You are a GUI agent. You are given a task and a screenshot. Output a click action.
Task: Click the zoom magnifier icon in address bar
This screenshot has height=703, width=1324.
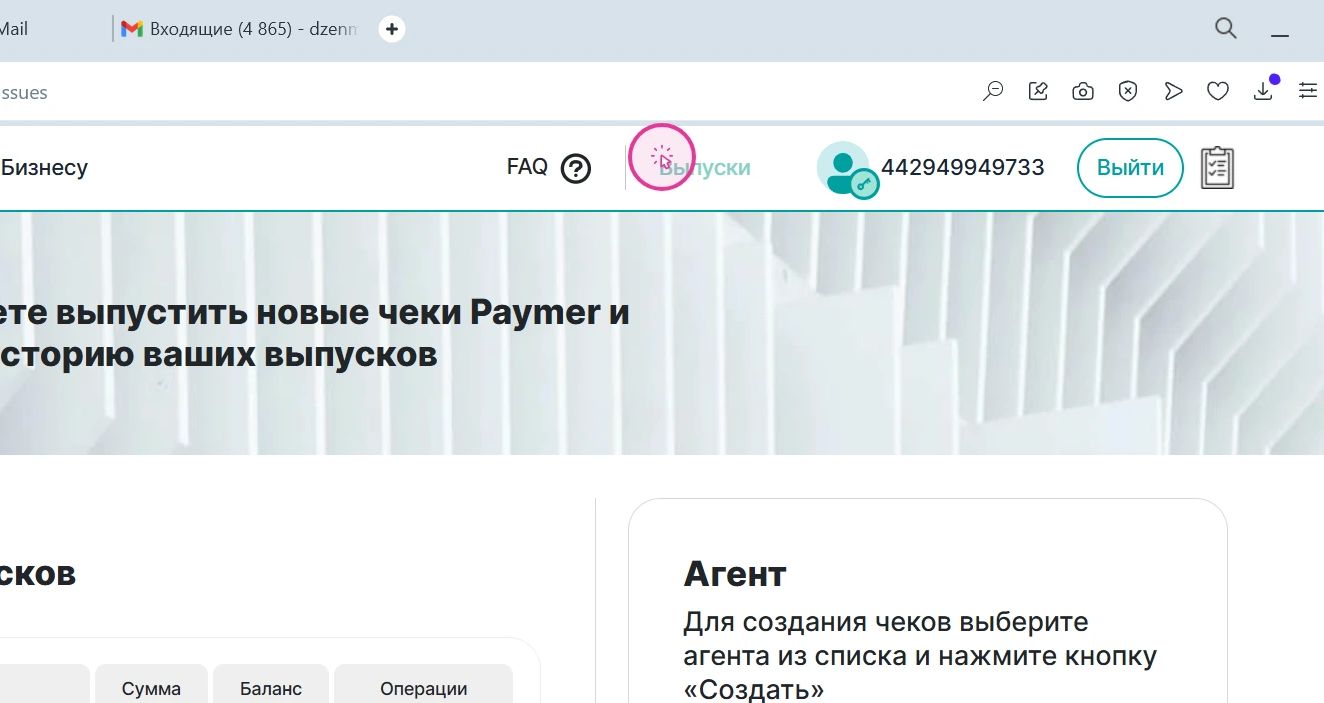tap(993, 92)
